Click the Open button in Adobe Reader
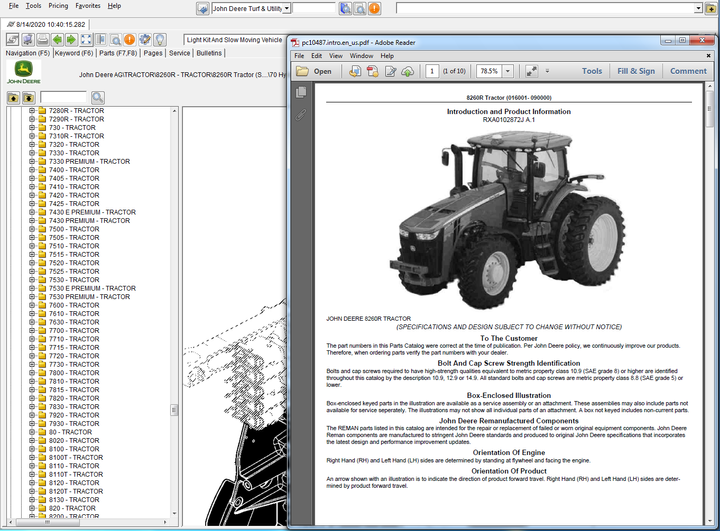The image size is (720, 531). click(314, 71)
